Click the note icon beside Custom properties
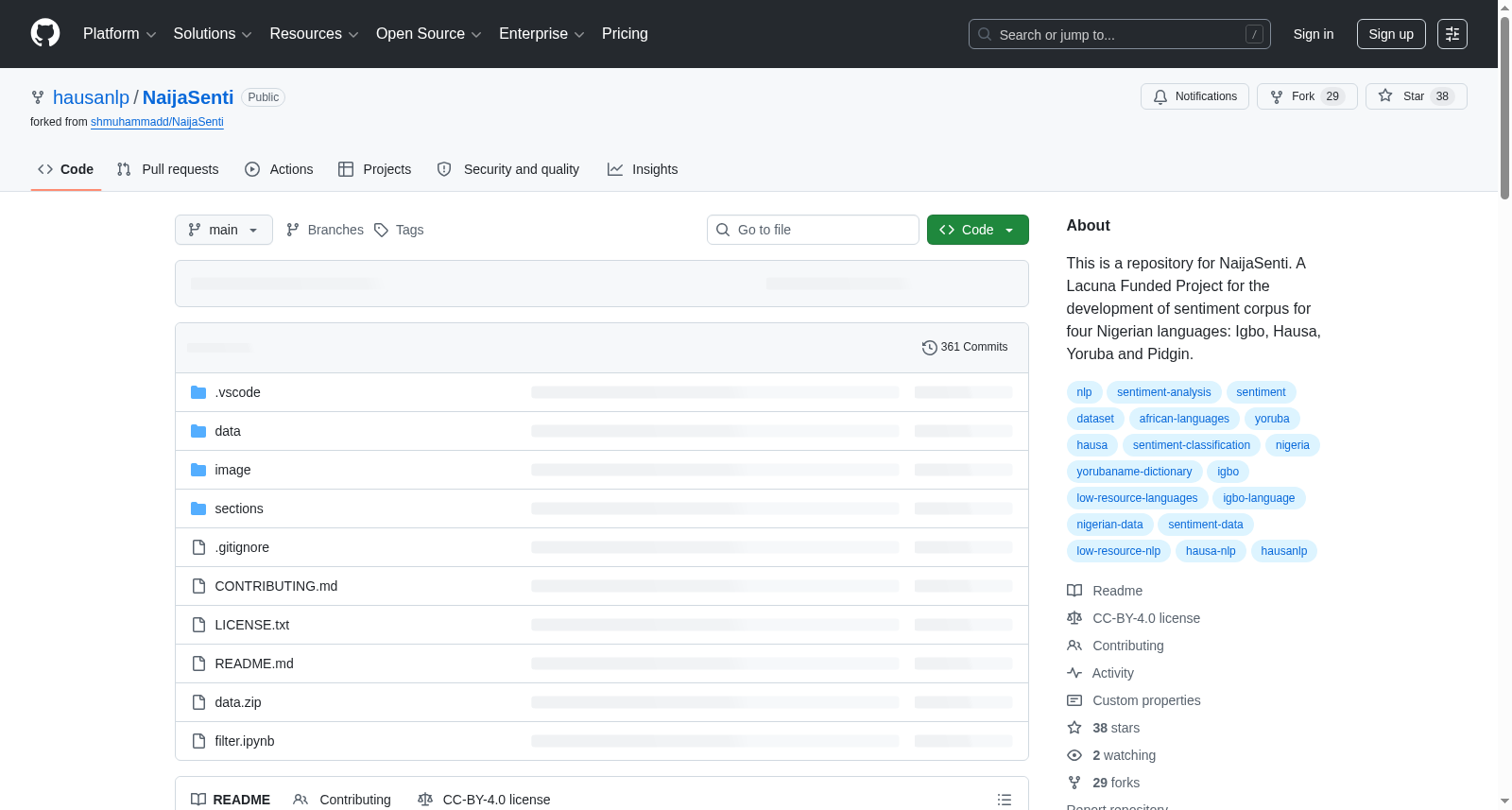 pos(1074,700)
